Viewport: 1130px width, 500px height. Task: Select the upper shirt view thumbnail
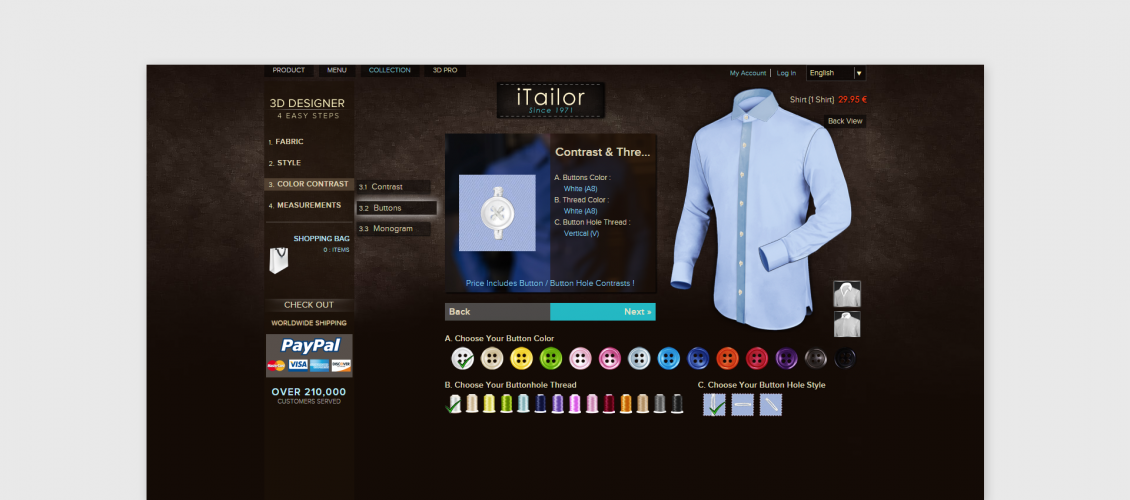[x=847, y=294]
